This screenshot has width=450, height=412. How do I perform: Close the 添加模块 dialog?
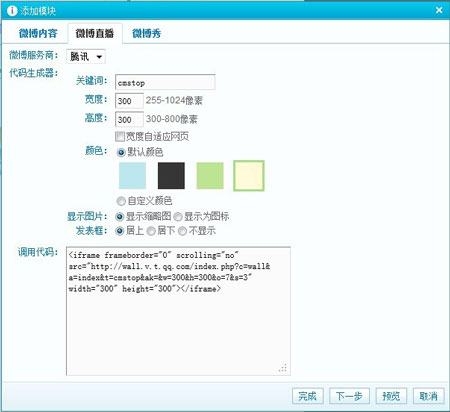coord(439,10)
